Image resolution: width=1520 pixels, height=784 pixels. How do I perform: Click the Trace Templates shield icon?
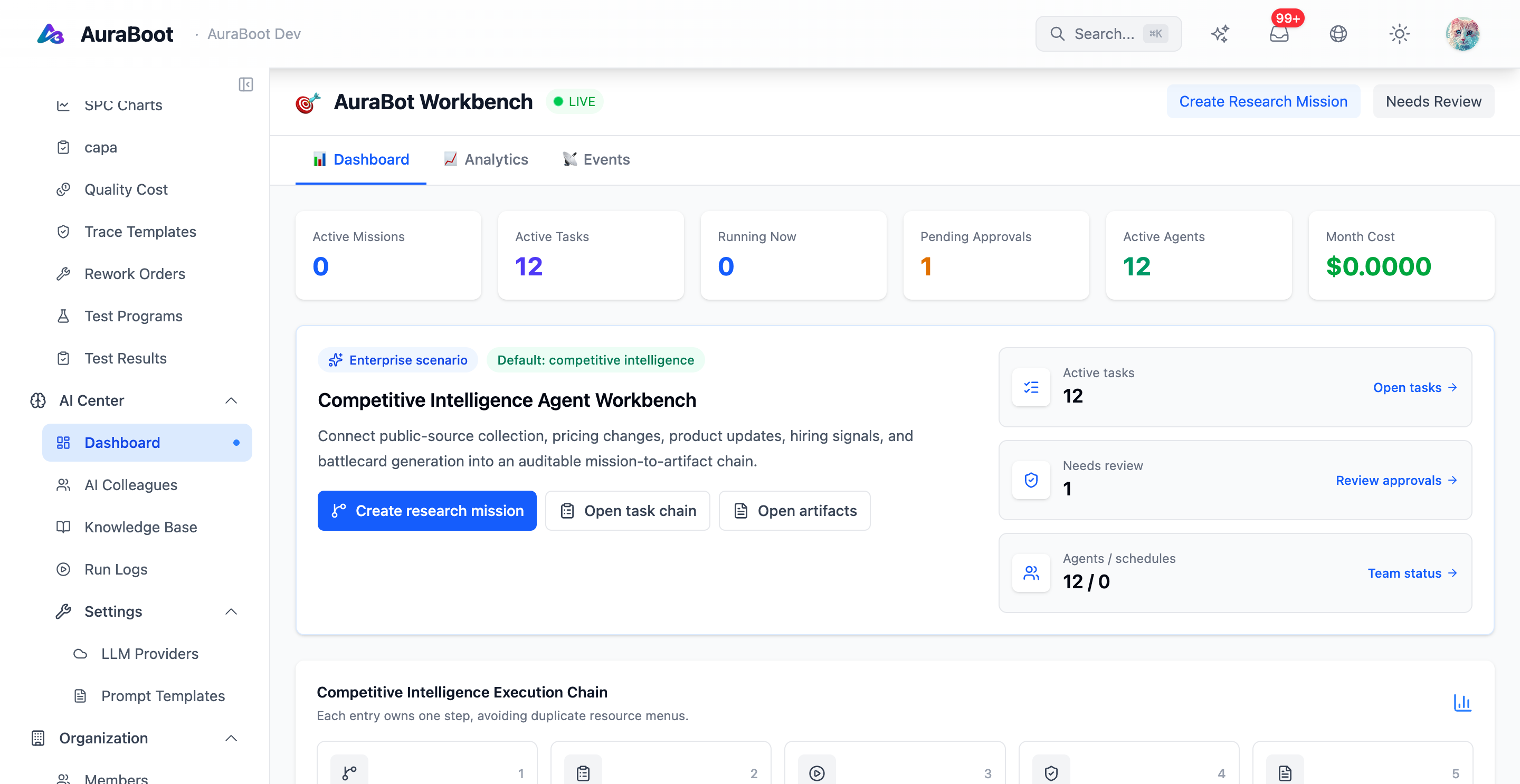[x=63, y=232]
